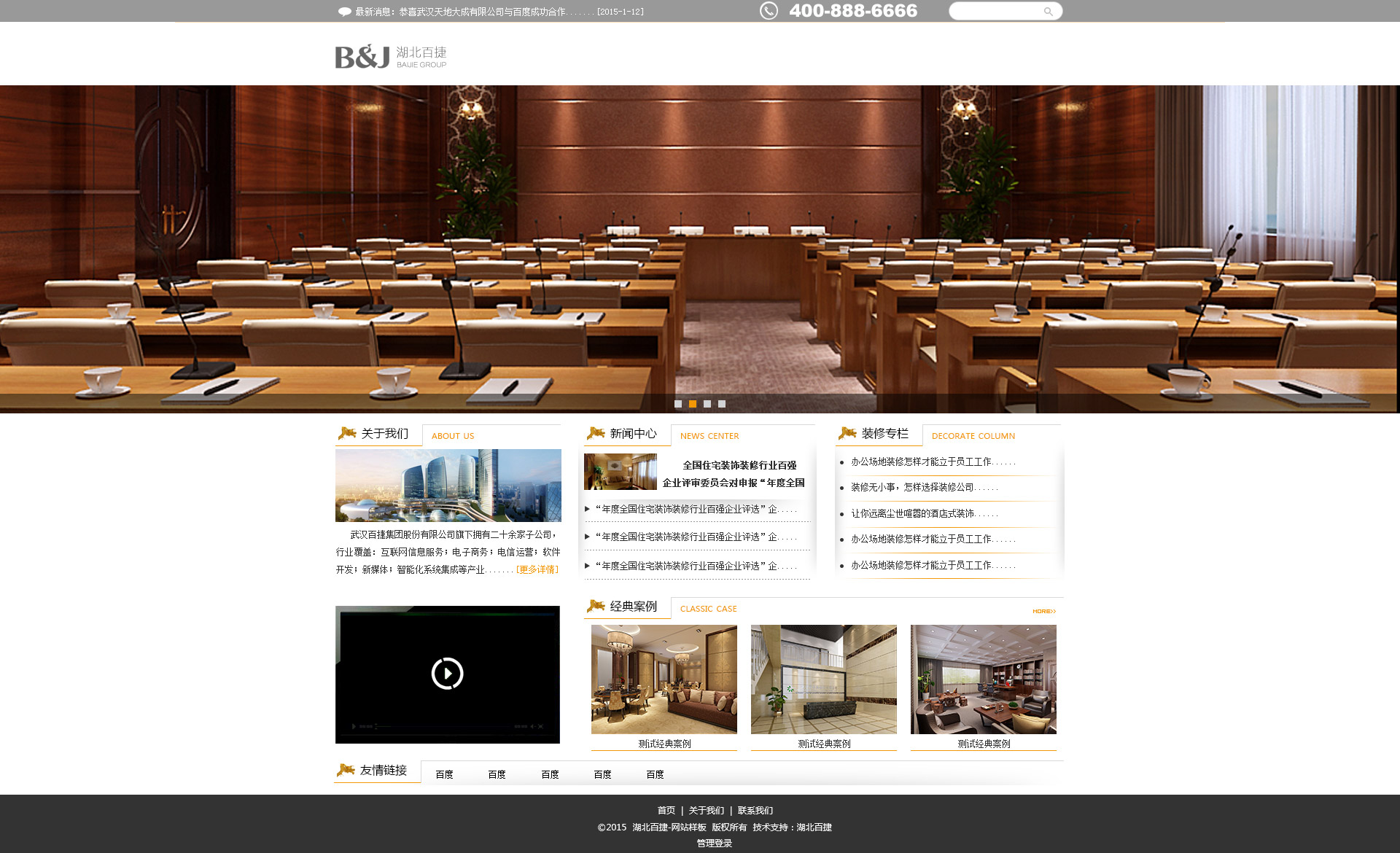Click 管理登录 link in footer

click(x=714, y=843)
